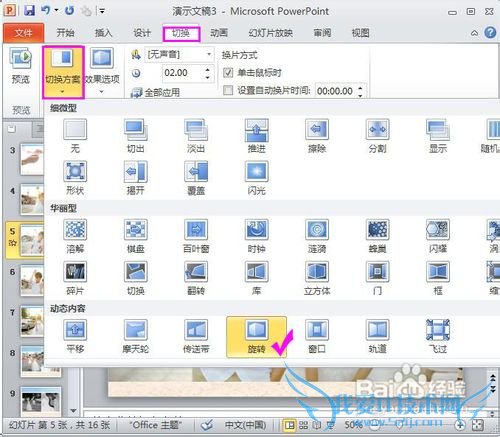
Task: Toggle the 单击鼠标时 on-click checkbox
Action: 228,72
